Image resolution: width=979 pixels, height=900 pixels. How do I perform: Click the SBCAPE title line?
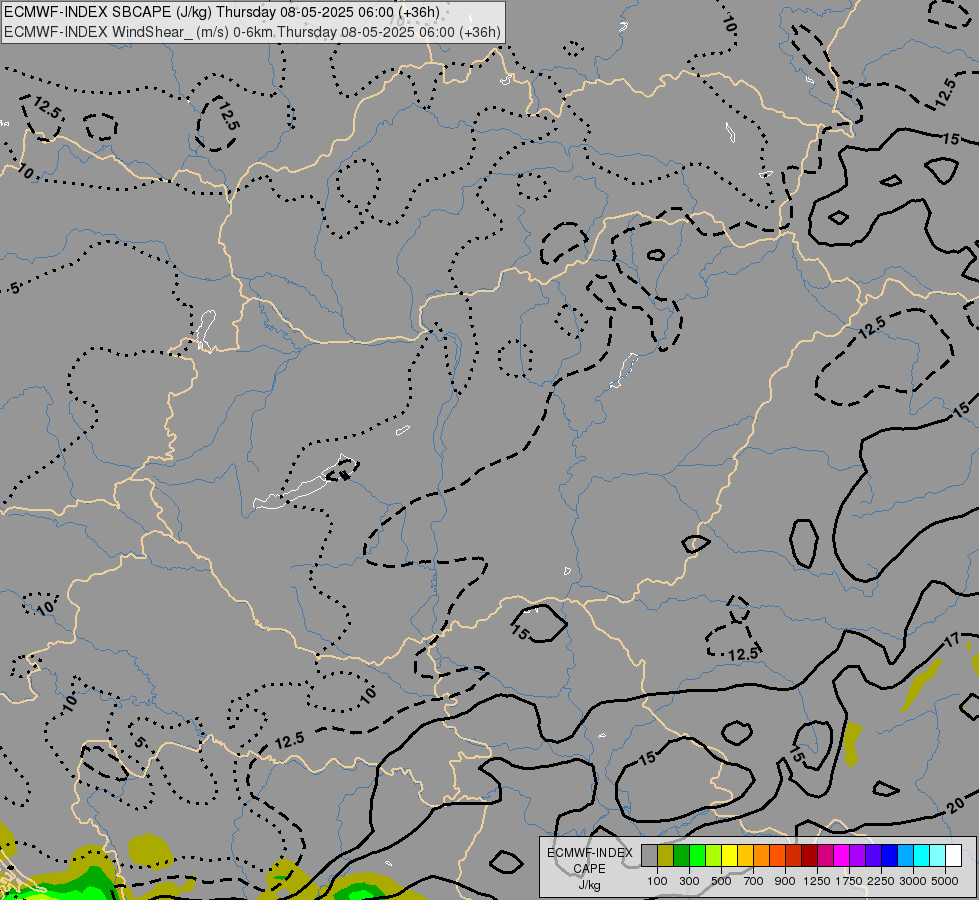click(x=222, y=12)
